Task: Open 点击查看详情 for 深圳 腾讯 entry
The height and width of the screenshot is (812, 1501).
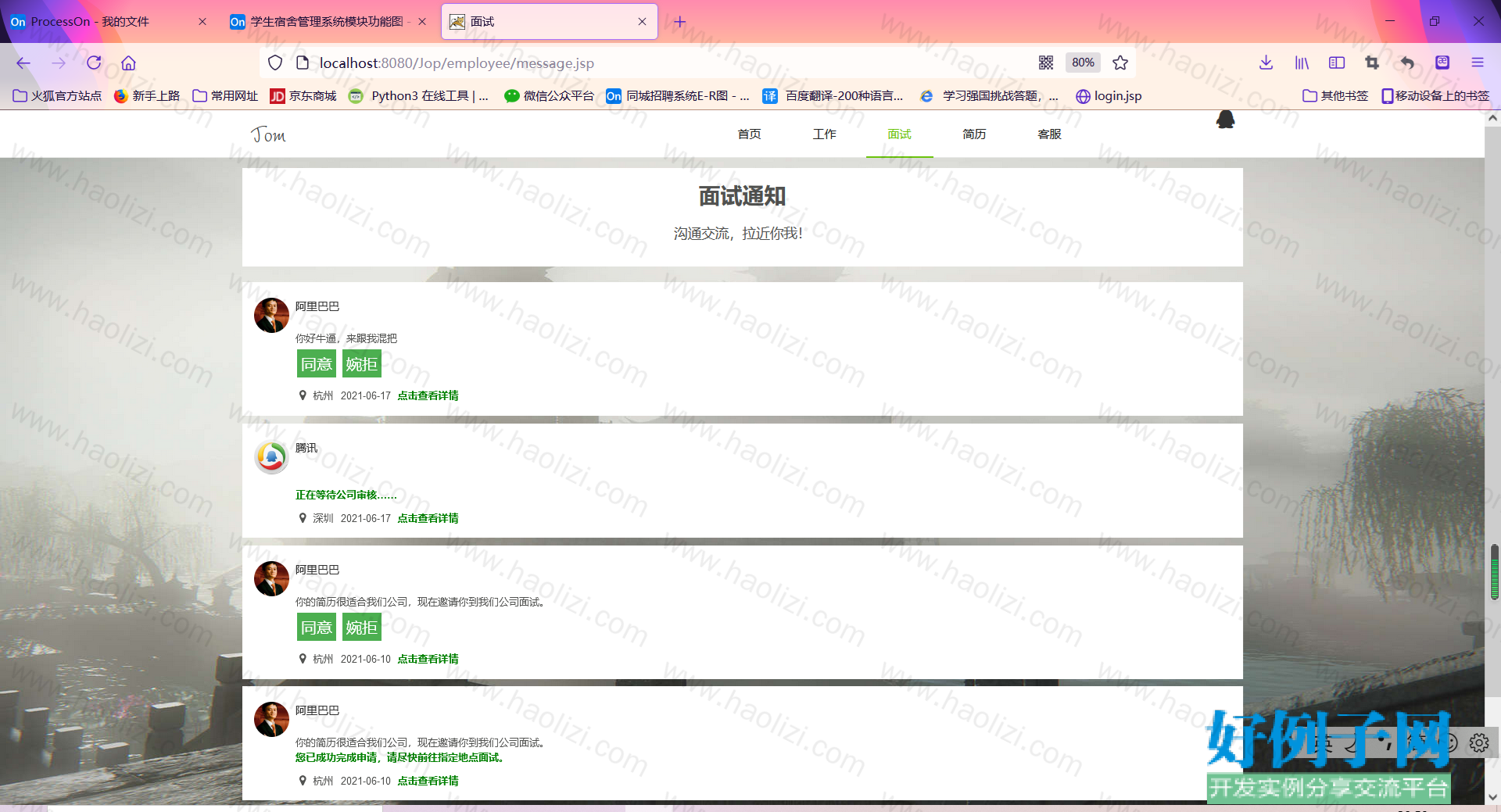Action: [x=428, y=519]
